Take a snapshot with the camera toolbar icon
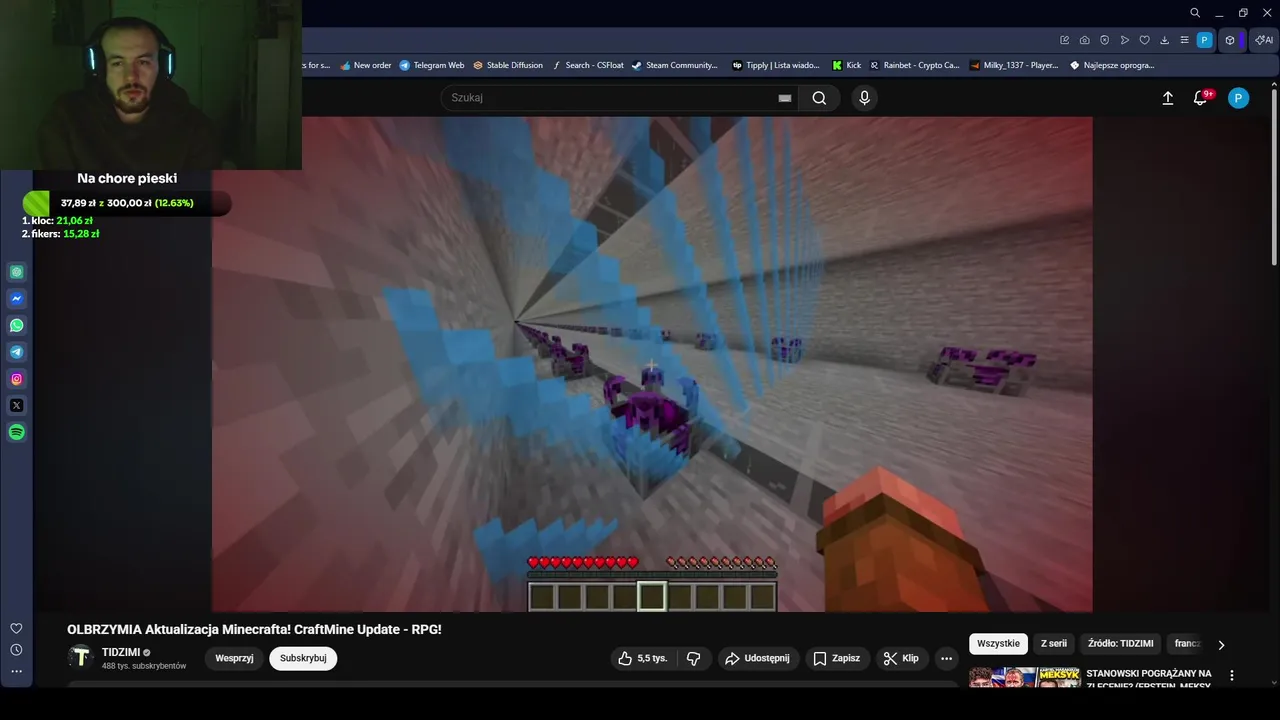1280x720 pixels. (1084, 40)
